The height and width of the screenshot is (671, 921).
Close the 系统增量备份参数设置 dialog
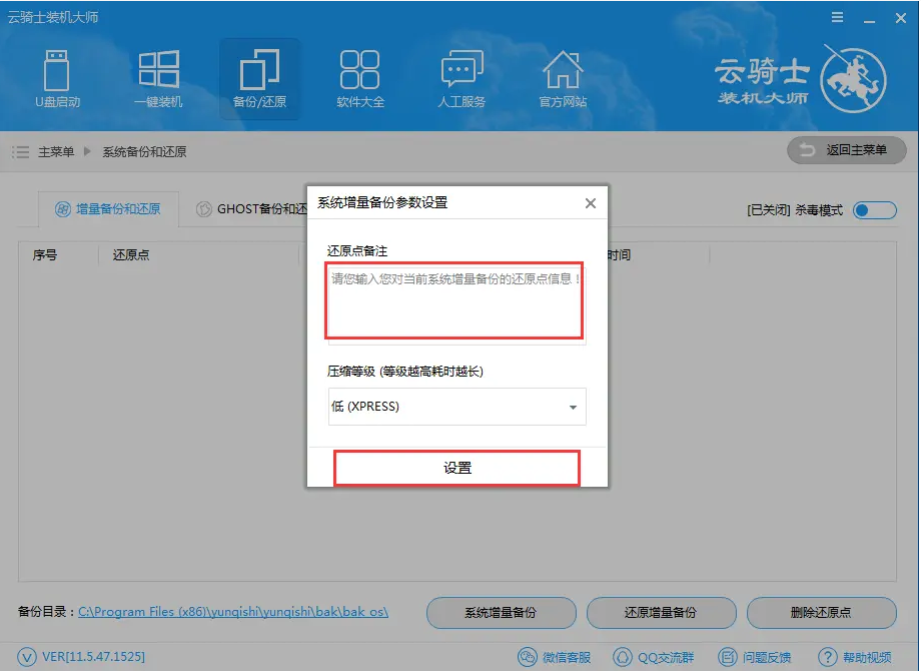pos(590,203)
